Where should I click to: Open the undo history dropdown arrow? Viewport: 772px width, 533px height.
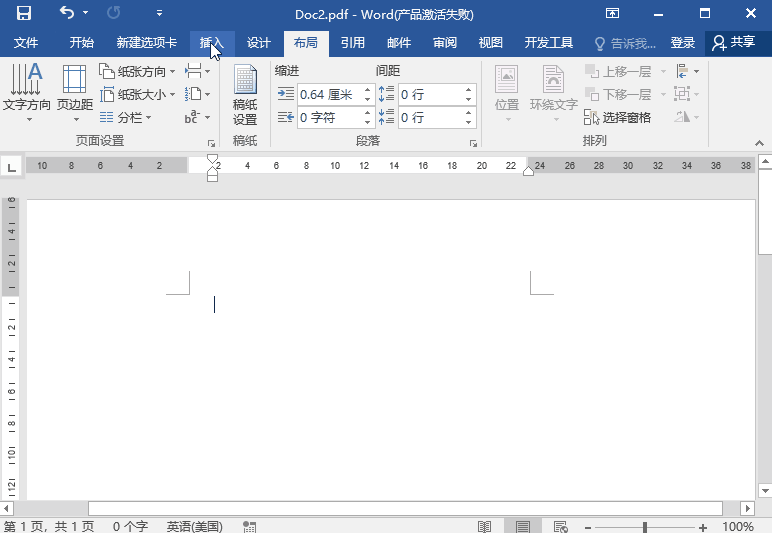tap(86, 13)
